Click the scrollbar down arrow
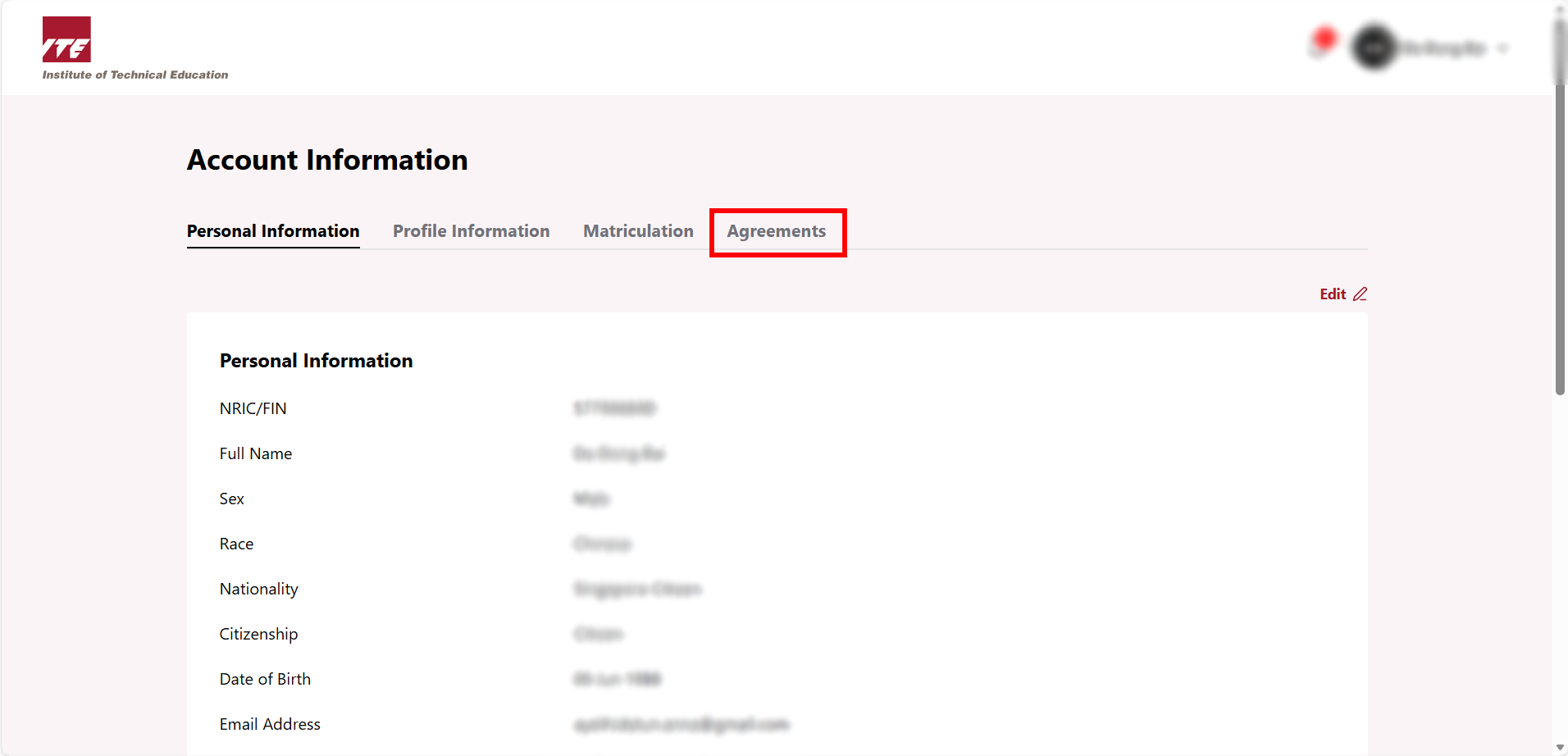Screen dimensions: 1568x756 point(1560,747)
